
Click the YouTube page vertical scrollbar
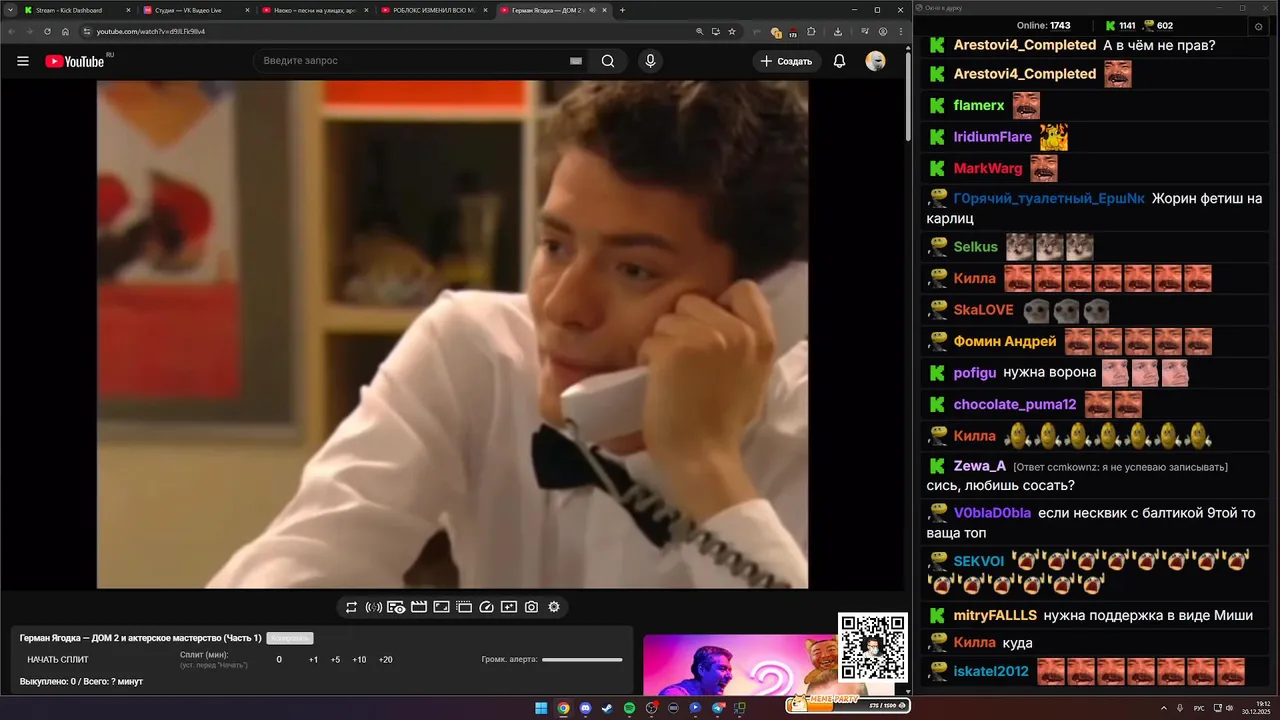907,95
